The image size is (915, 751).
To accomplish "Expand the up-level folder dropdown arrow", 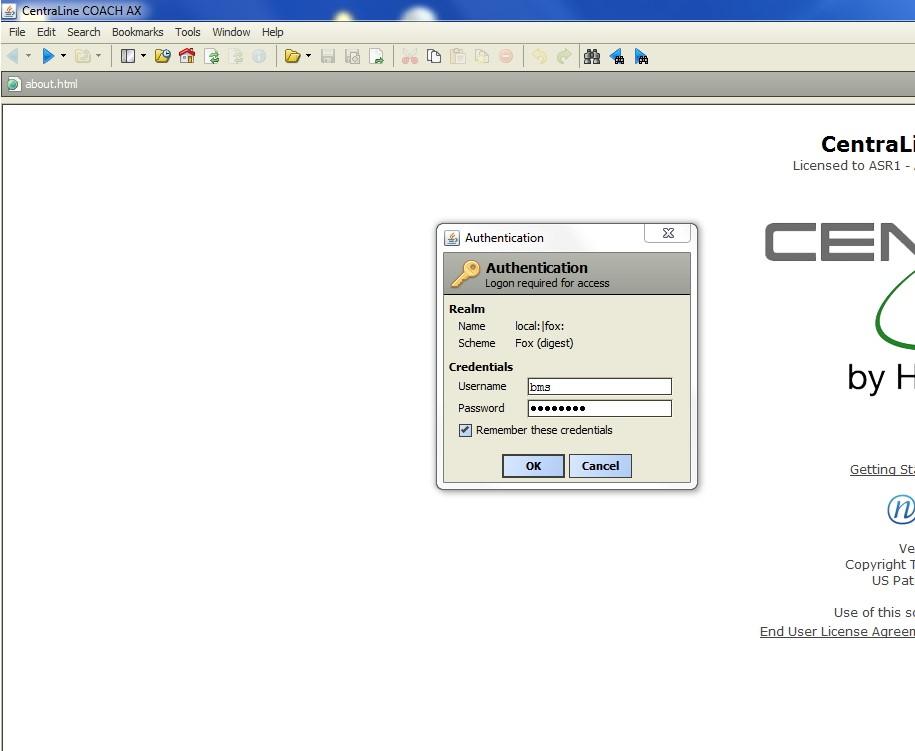I will click(x=98, y=56).
